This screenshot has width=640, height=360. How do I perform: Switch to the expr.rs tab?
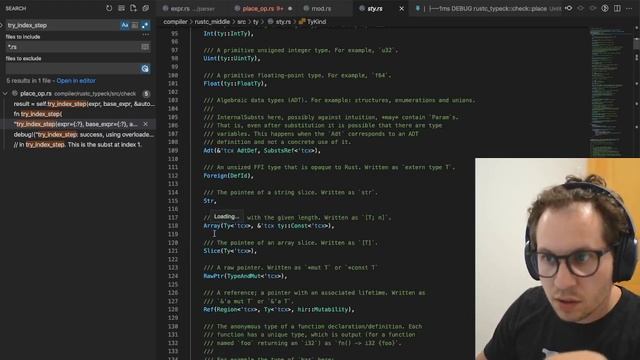coord(192,8)
